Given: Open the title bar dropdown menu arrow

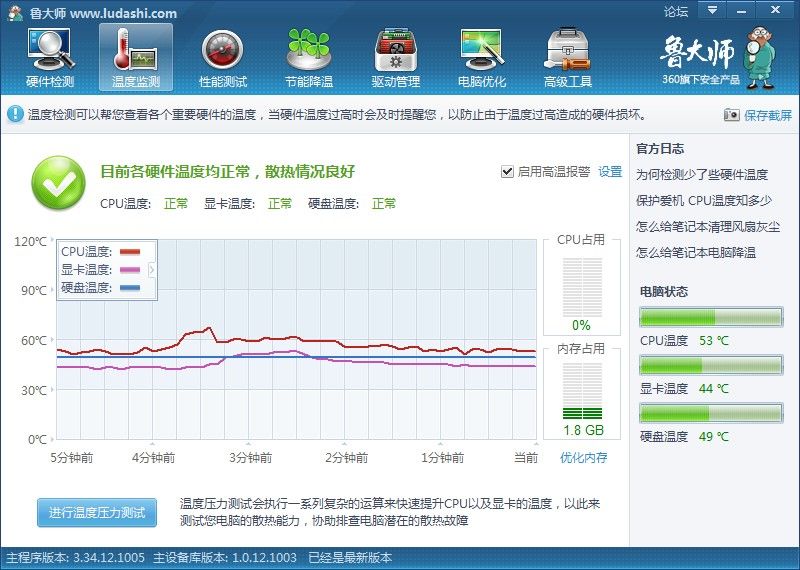Looking at the screenshot, I should point(712,10).
